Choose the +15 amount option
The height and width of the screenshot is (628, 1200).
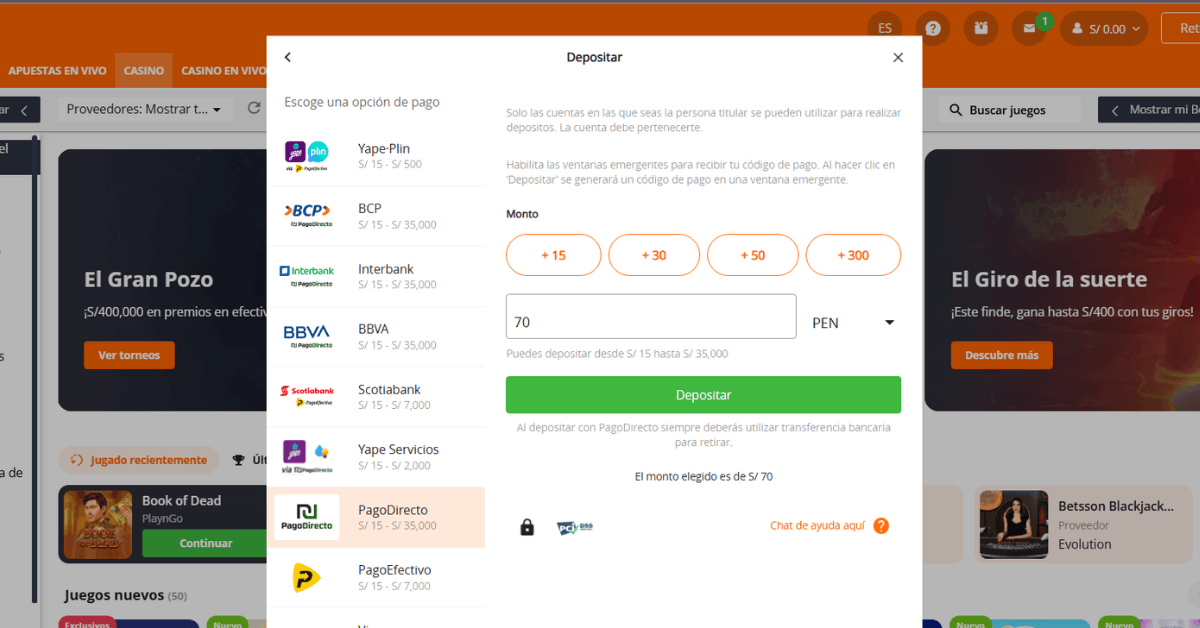(x=553, y=255)
